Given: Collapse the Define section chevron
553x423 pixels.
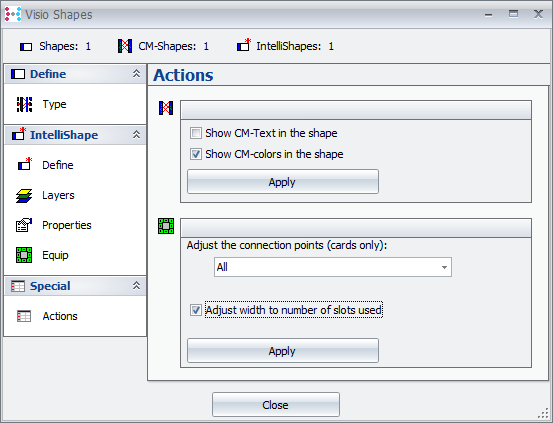Looking at the screenshot, I should [136, 73].
